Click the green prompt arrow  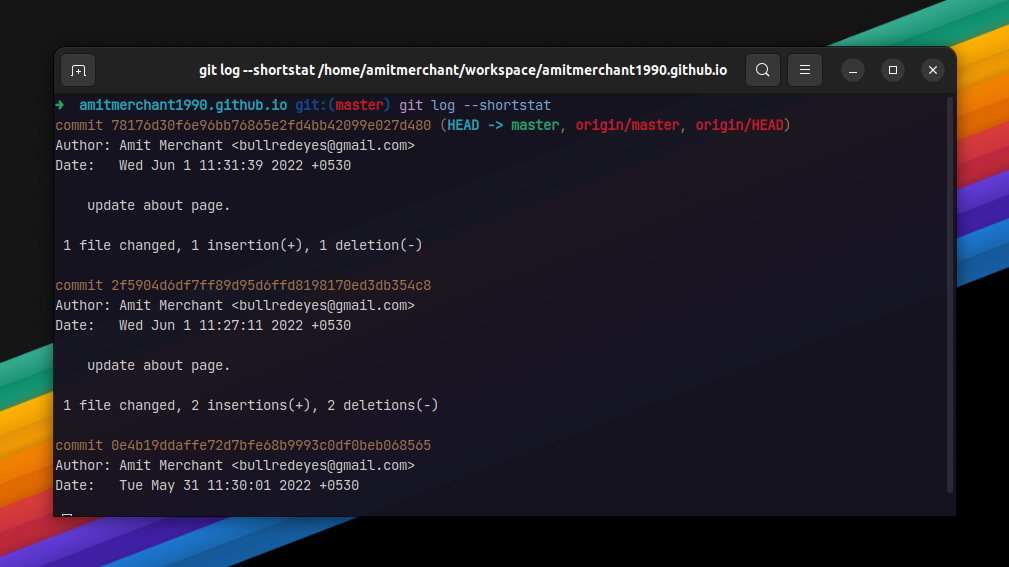click(x=60, y=105)
